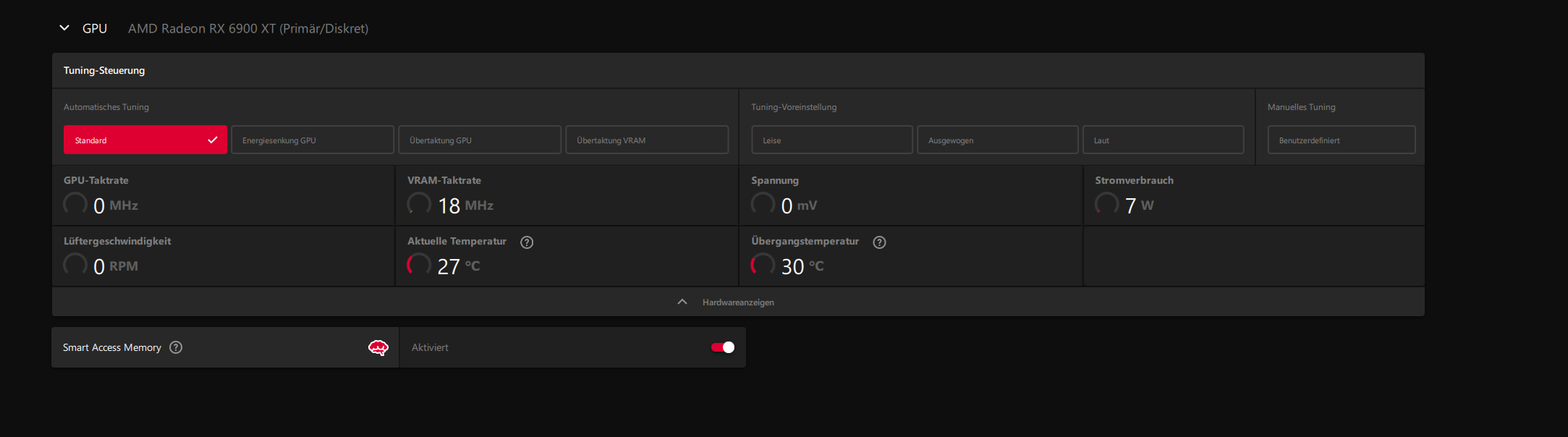Click the AMD Radeon RX 6900 XT title

pyautogui.click(x=248, y=28)
